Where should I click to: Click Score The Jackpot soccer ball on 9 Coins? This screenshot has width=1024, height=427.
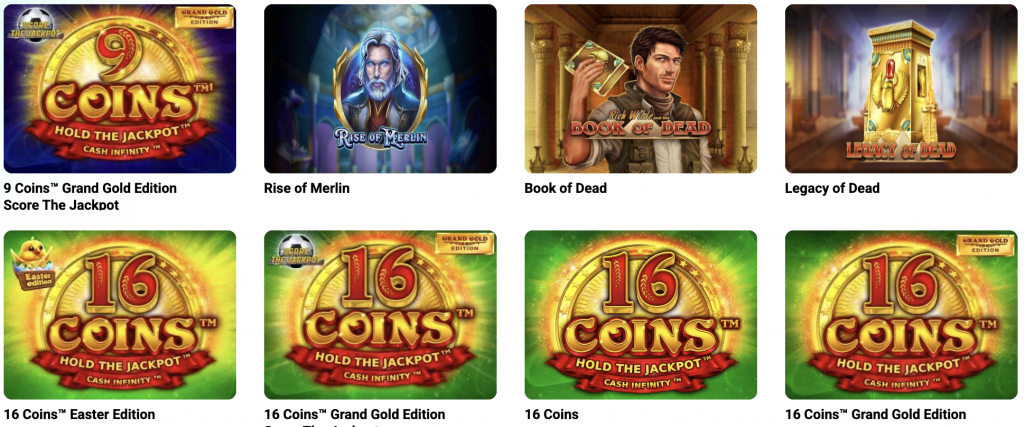[35, 25]
